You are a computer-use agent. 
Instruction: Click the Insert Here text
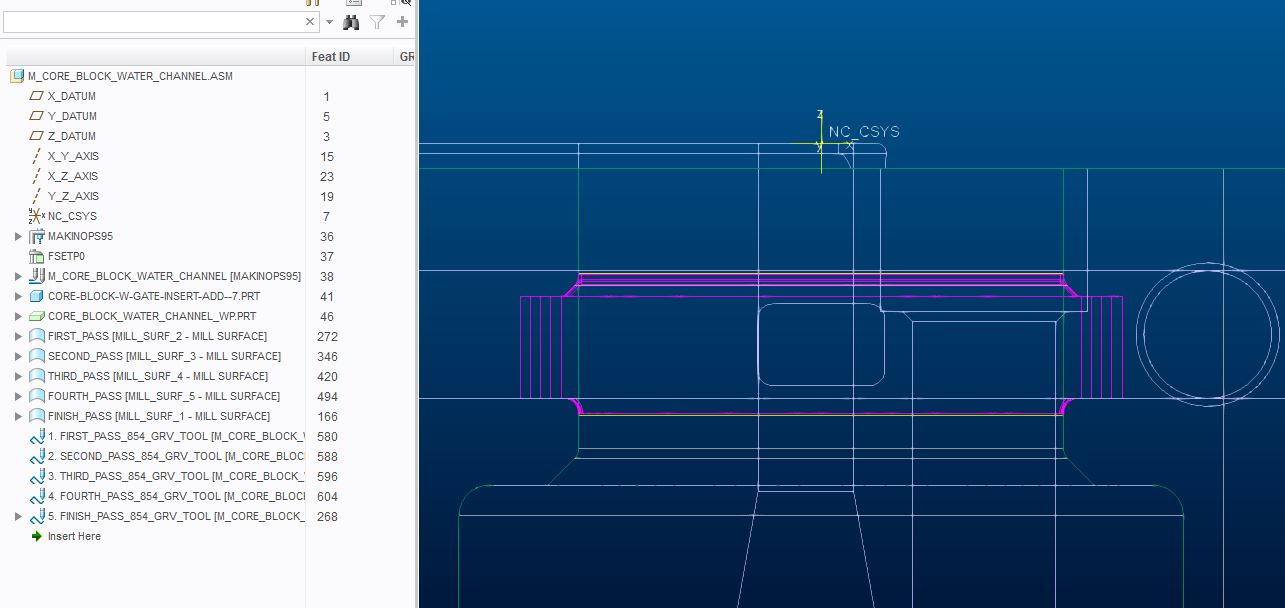[74, 536]
